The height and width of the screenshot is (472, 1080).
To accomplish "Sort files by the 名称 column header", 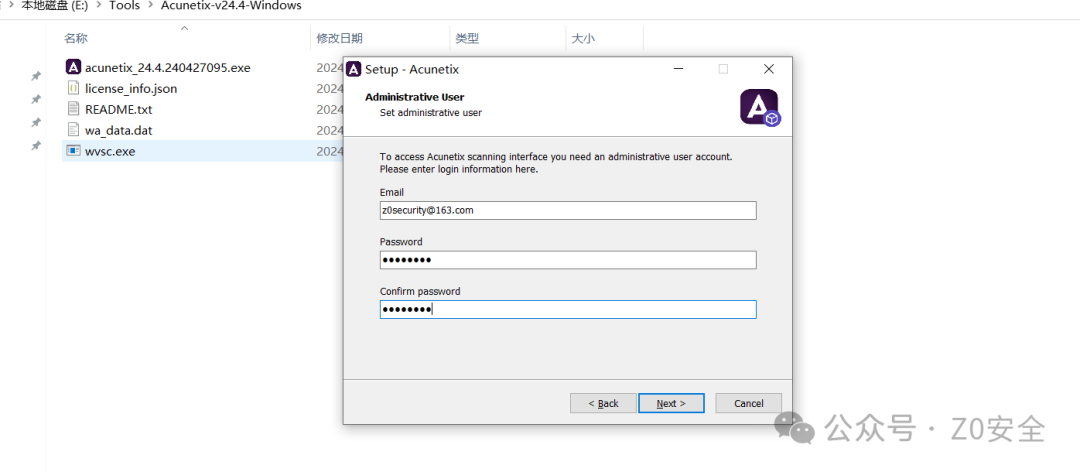I will tap(76, 39).
